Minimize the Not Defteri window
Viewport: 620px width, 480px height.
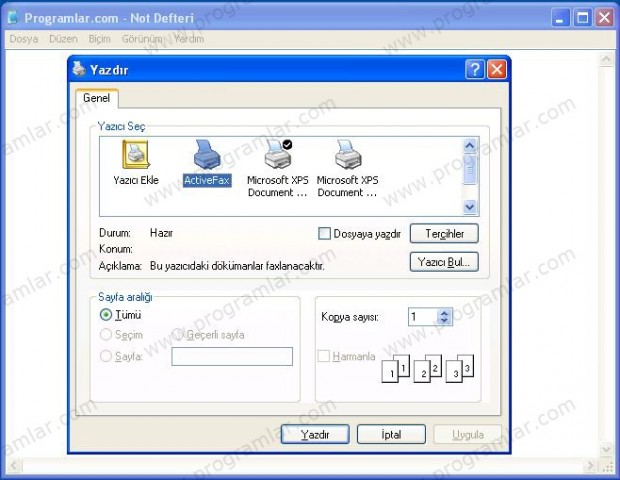[560, 18]
